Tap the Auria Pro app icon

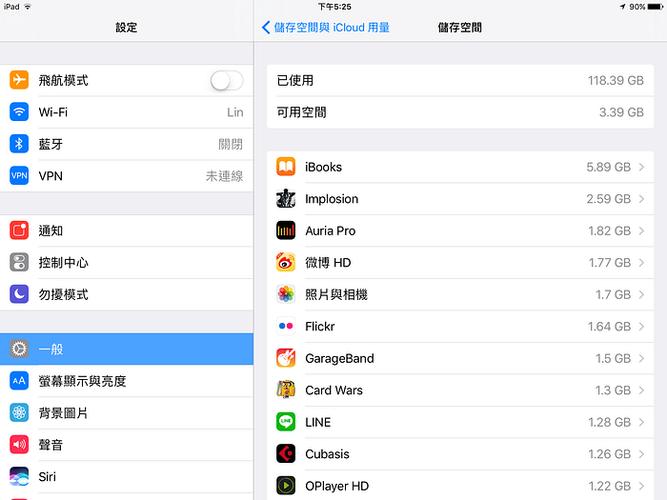[x=286, y=230]
